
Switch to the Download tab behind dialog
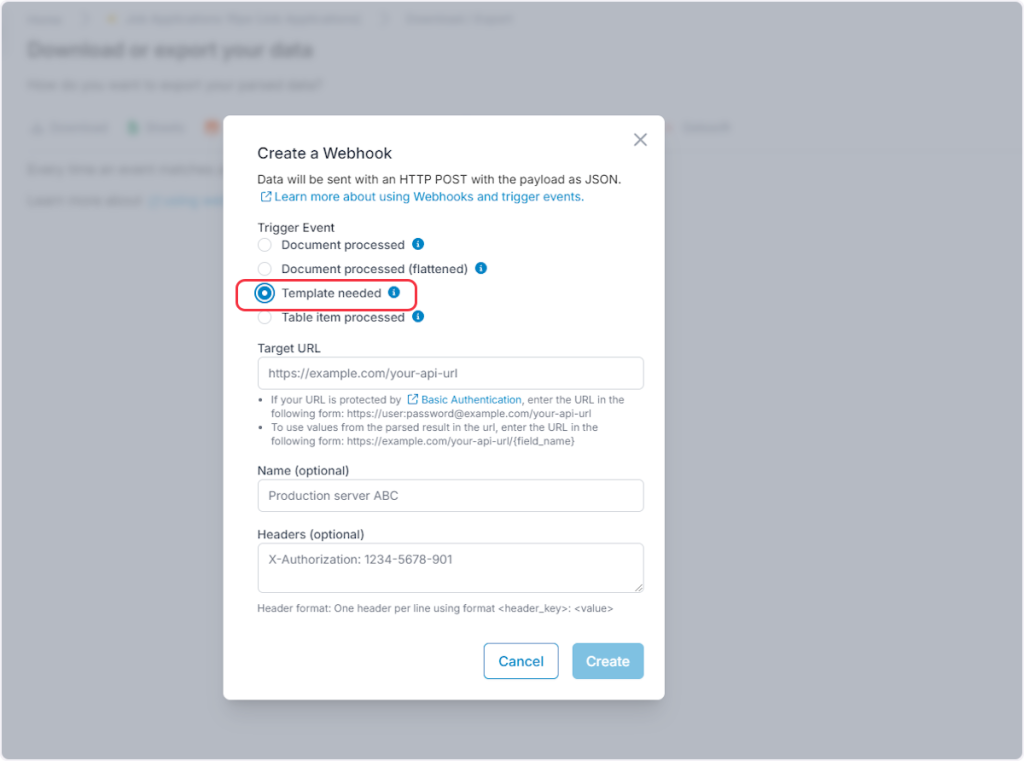70,128
